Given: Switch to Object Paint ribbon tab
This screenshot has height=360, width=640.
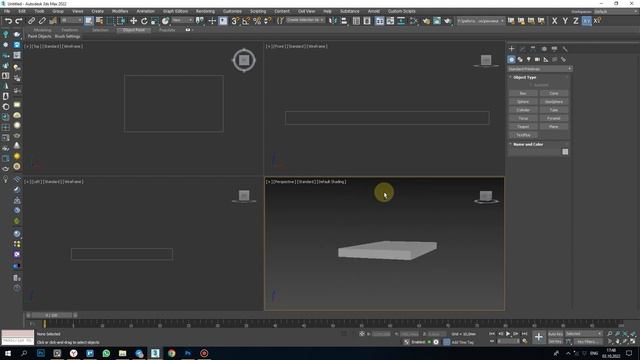Looking at the screenshot, I should pos(133,30).
